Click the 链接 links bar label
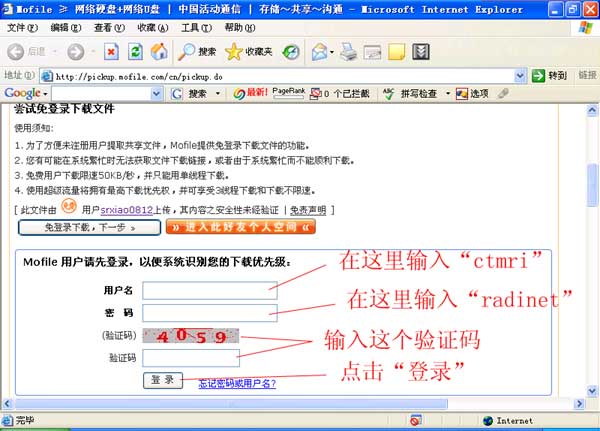Viewport: 600px width, 431px height. point(587,75)
